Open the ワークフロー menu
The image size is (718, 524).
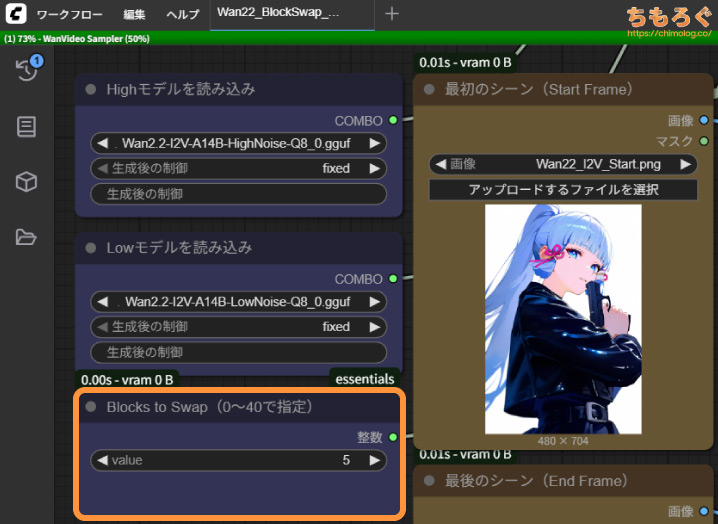70,15
